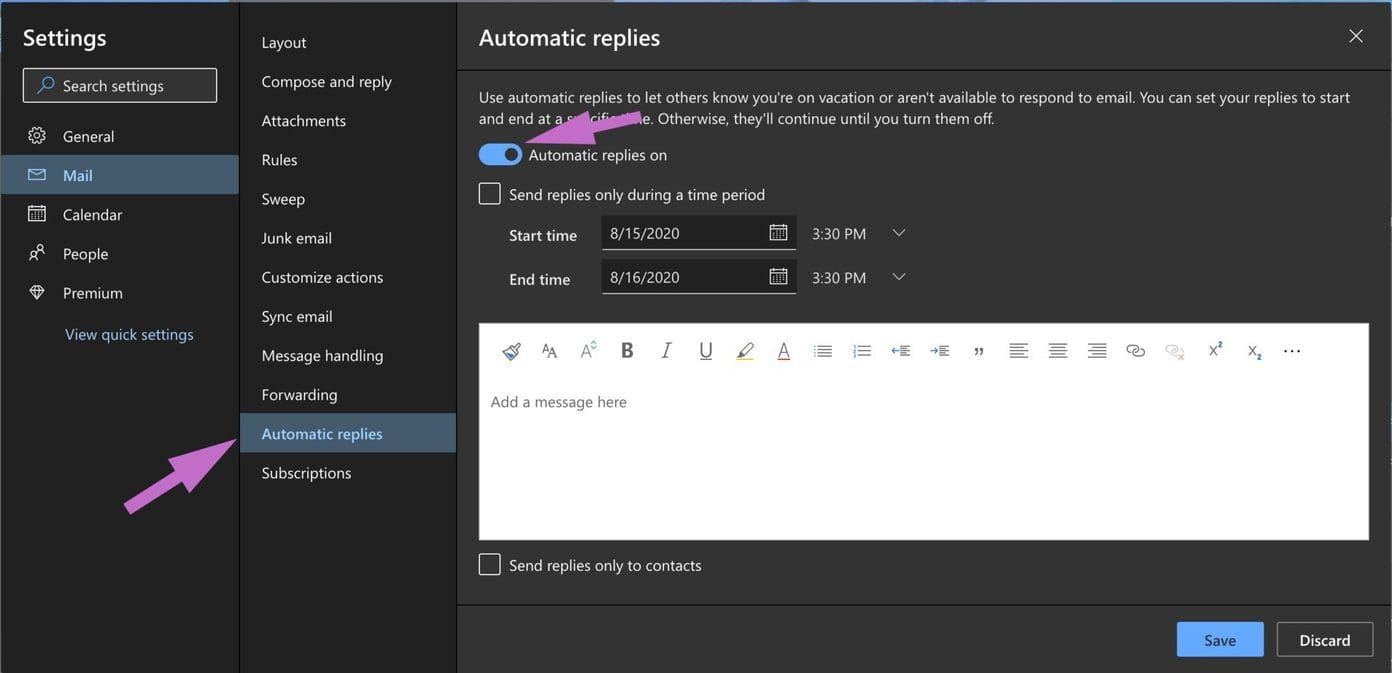
Task: Insert a bulleted list
Action: point(823,351)
